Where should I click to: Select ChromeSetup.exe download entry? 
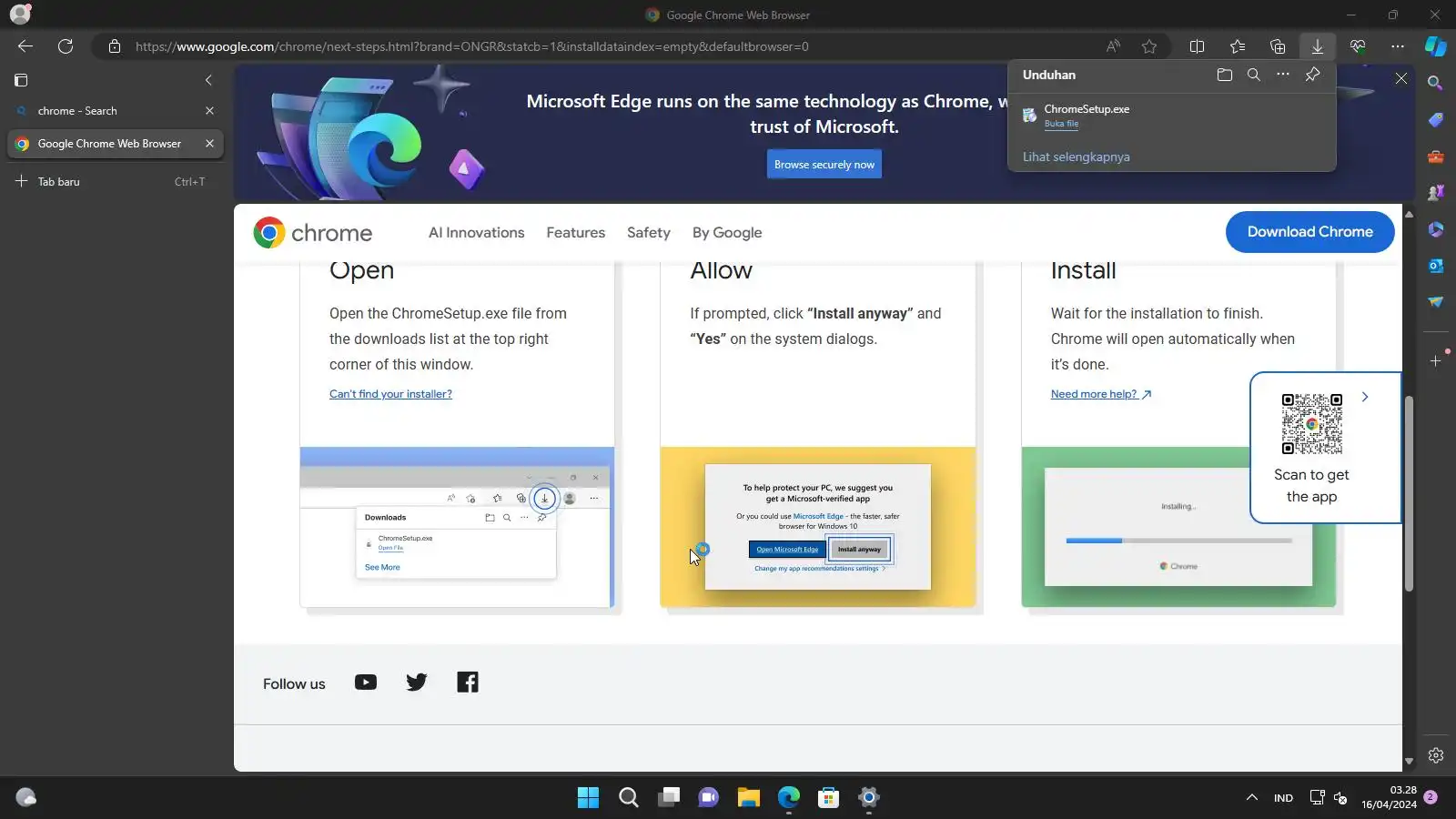[1172, 116]
